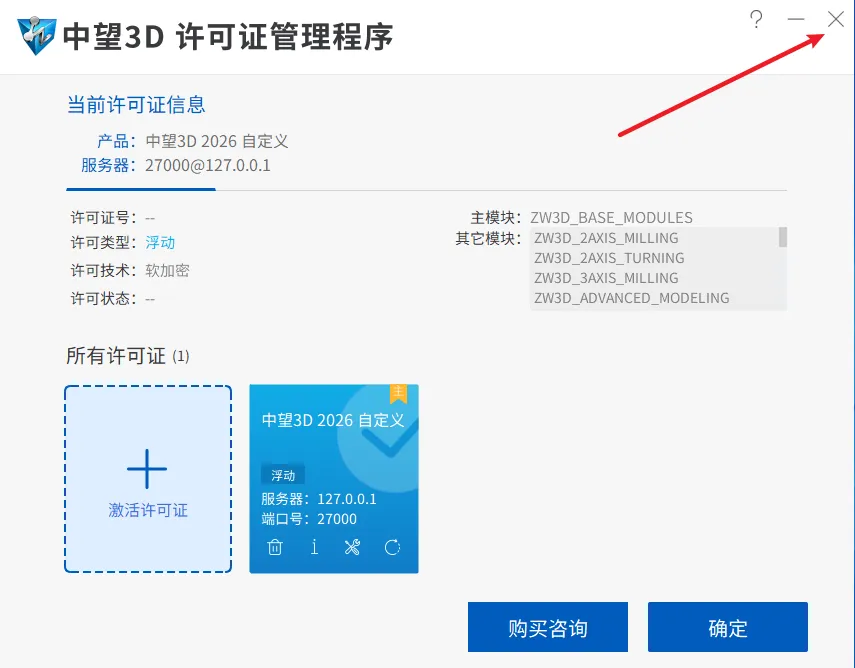The height and width of the screenshot is (668, 855).
Task: Click the ZW3D_BASE_MODULES main module text
Action: pyautogui.click(x=611, y=218)
